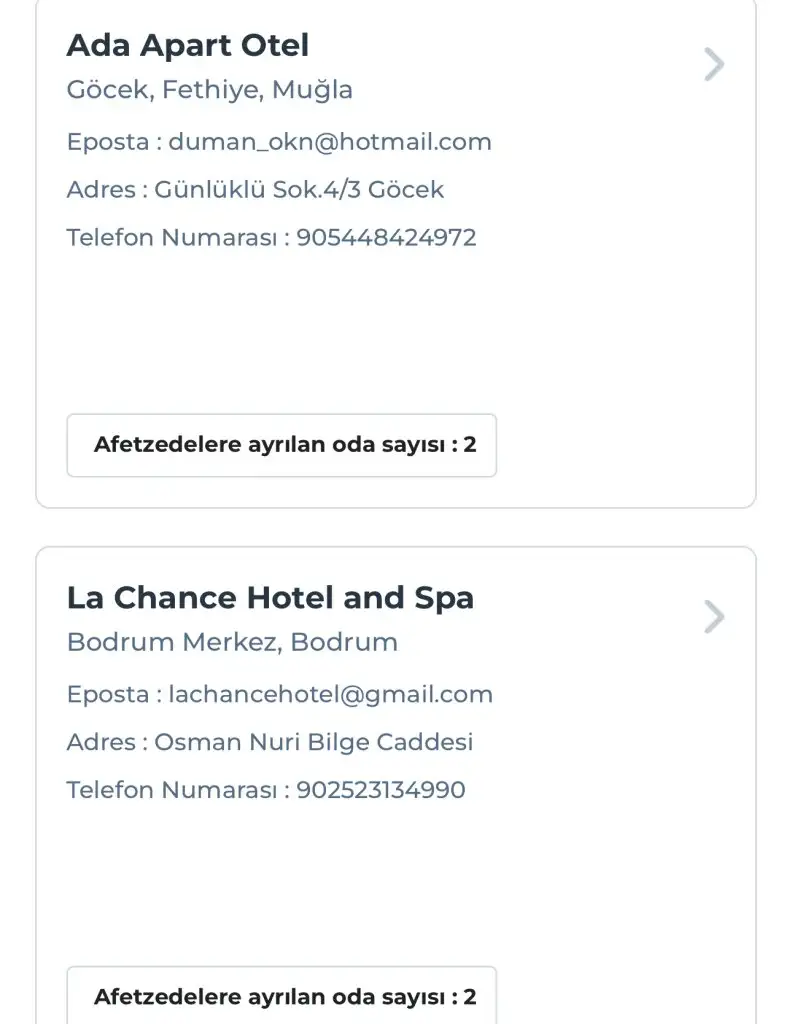Open La Chance Hotel details chevron arrow
This screenshot has height=1024, width=792.
tap(713, 617)
